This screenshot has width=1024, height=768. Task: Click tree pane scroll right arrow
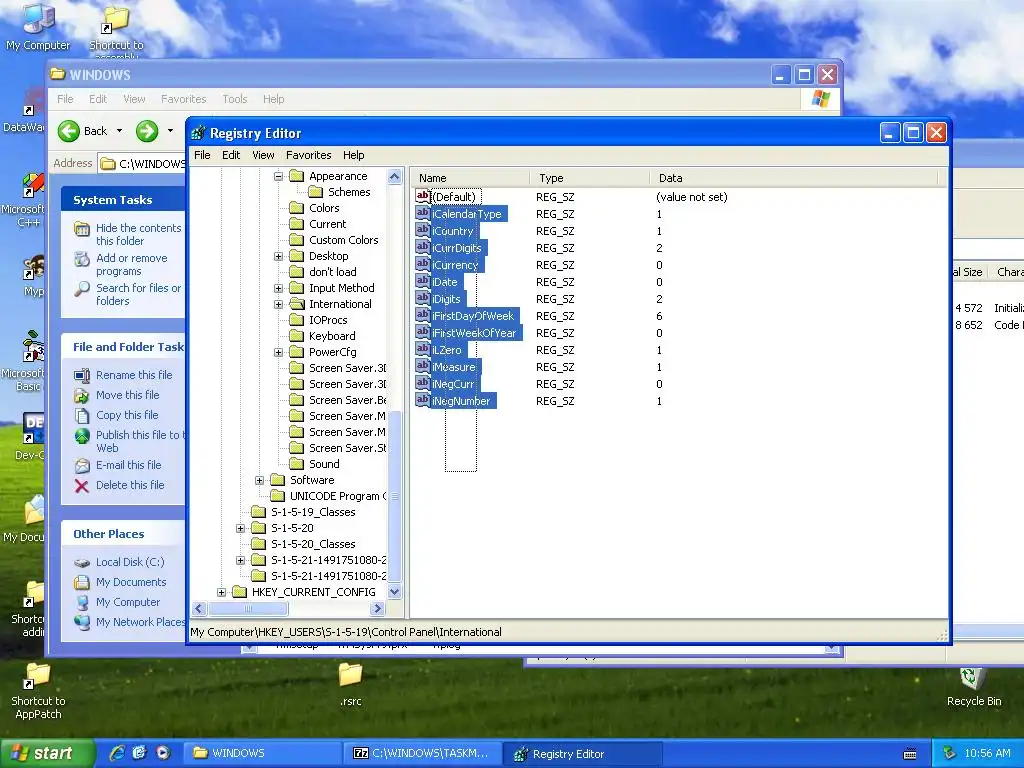[377, 609]
